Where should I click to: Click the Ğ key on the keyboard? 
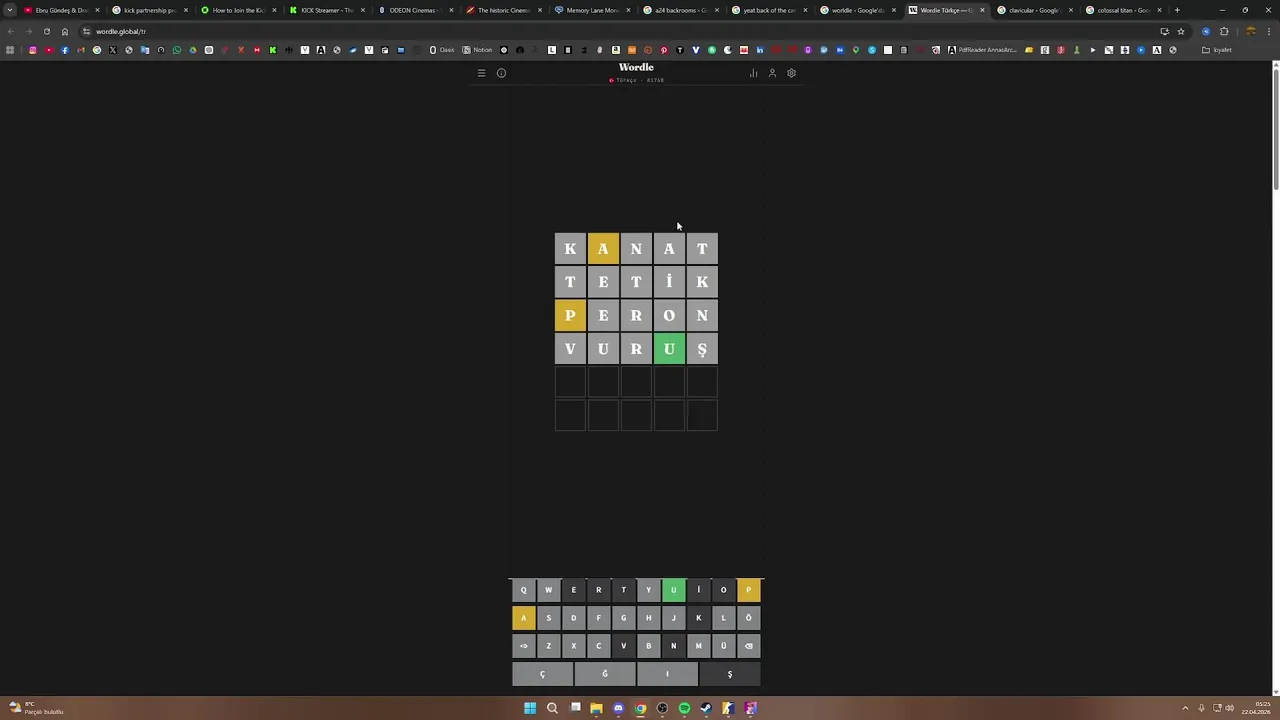click(604, 674)
